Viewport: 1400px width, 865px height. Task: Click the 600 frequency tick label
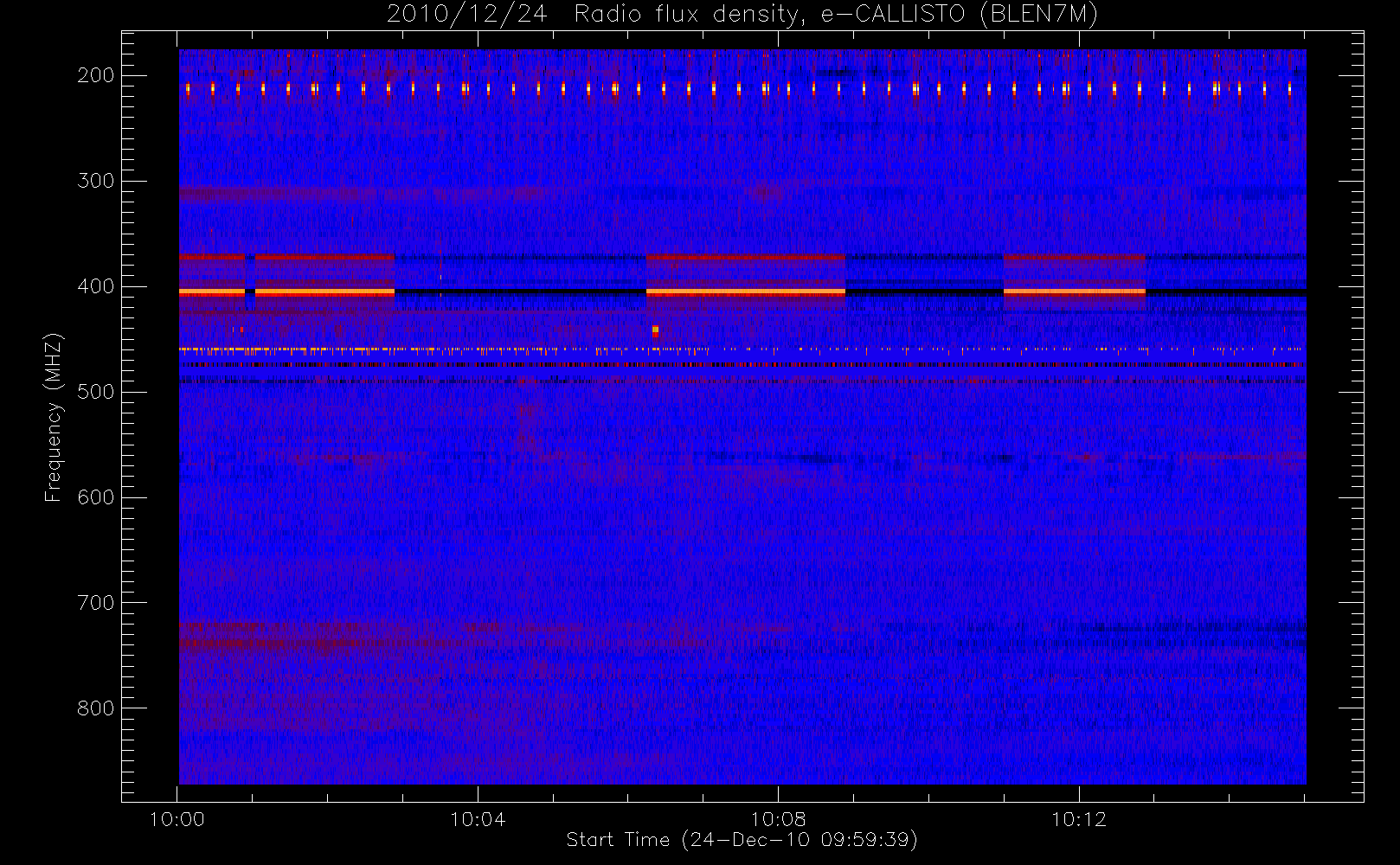96,497
